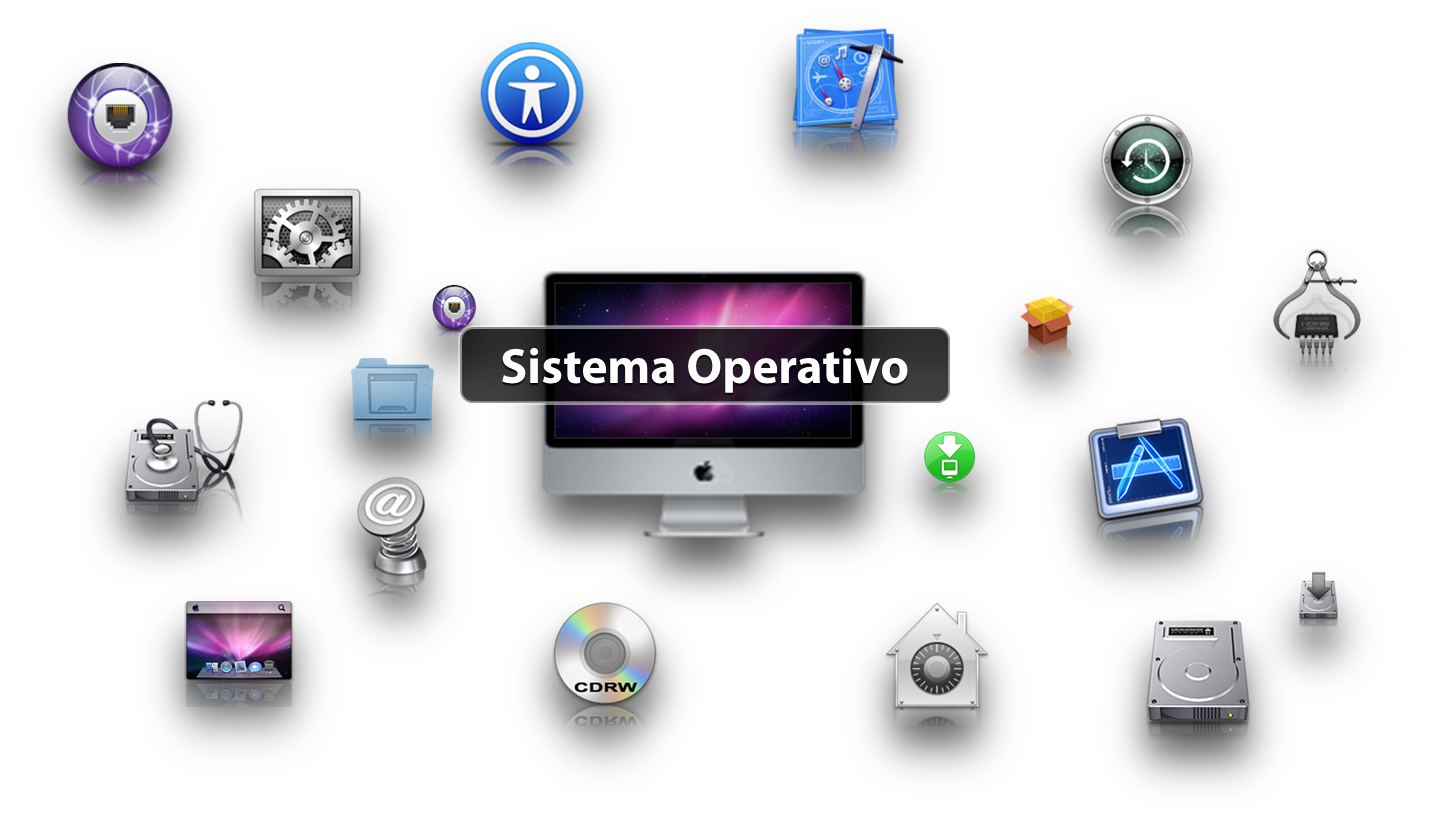Click the green download arrow icon
Image resolution: width=1437 pixels, height=834 pixels.
click(949, 457)
